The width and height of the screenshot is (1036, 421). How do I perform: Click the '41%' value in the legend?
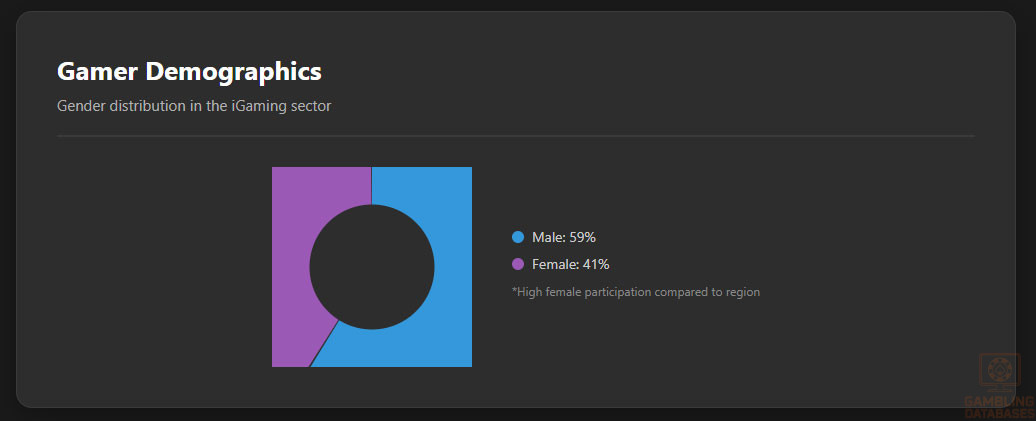click(x=595, y=264)
